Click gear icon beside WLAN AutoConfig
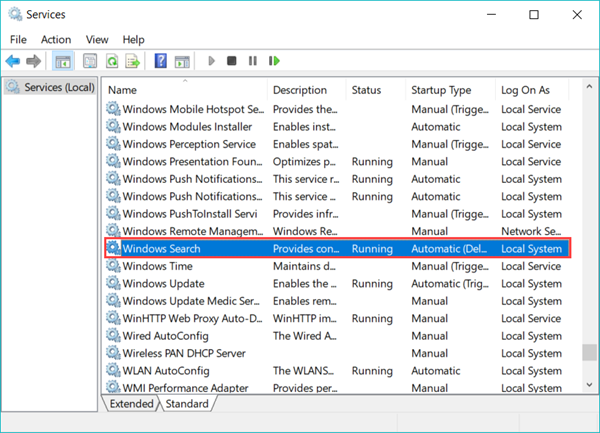The height and width of the screenshot is (433, 600). 113,370
